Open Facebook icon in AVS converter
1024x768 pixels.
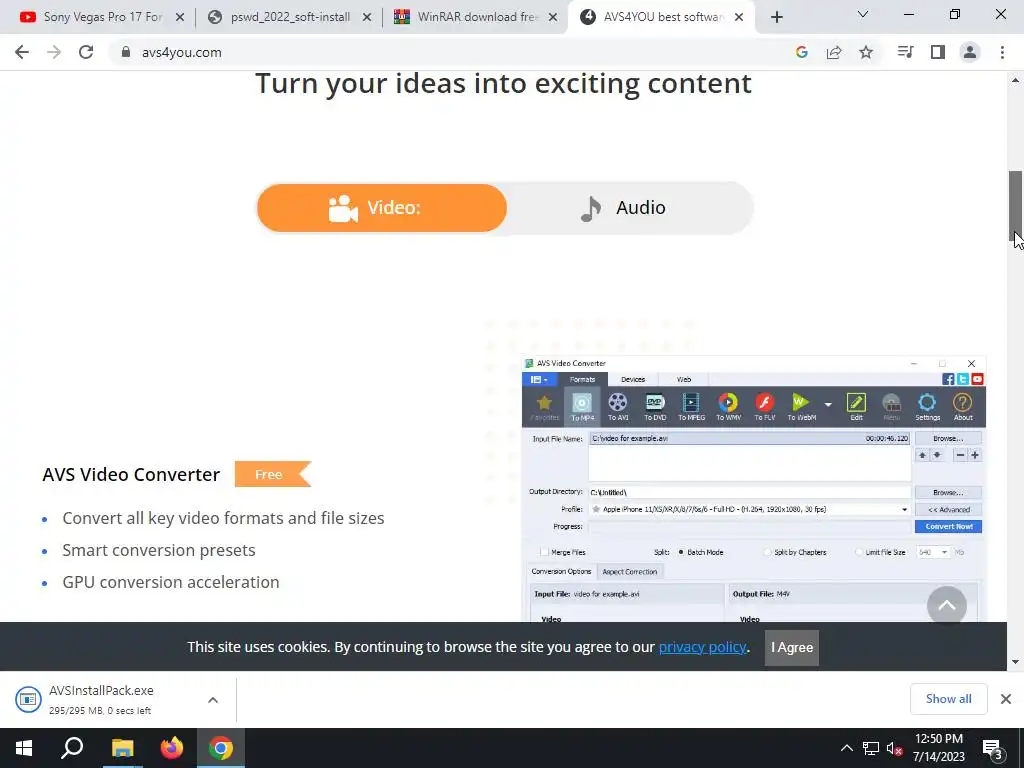tap(948, 379)
